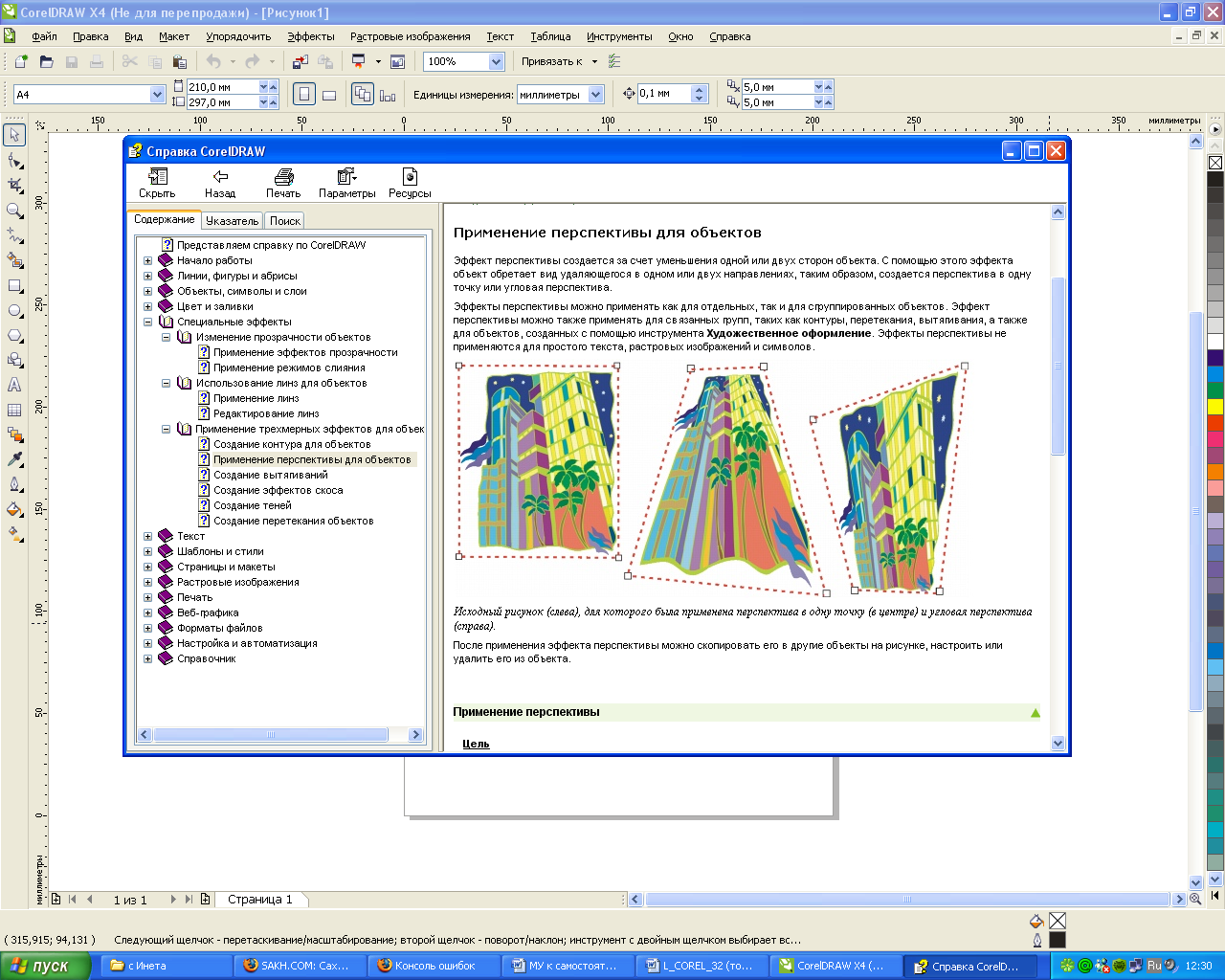Click the Import icon in toolbar

(x=301, y=61)
